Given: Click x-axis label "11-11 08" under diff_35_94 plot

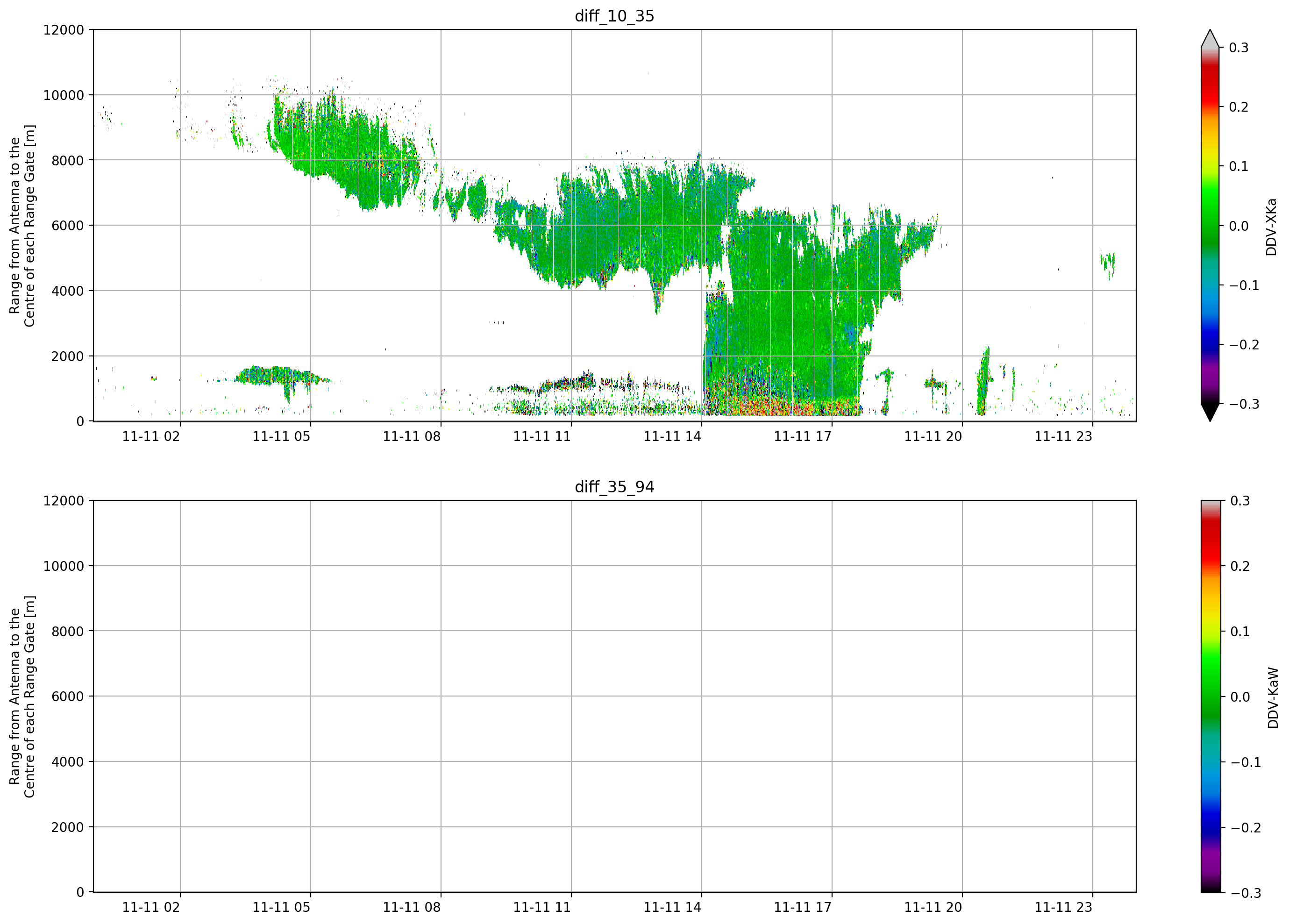Looking at the screenshot, I should (412, 908).
